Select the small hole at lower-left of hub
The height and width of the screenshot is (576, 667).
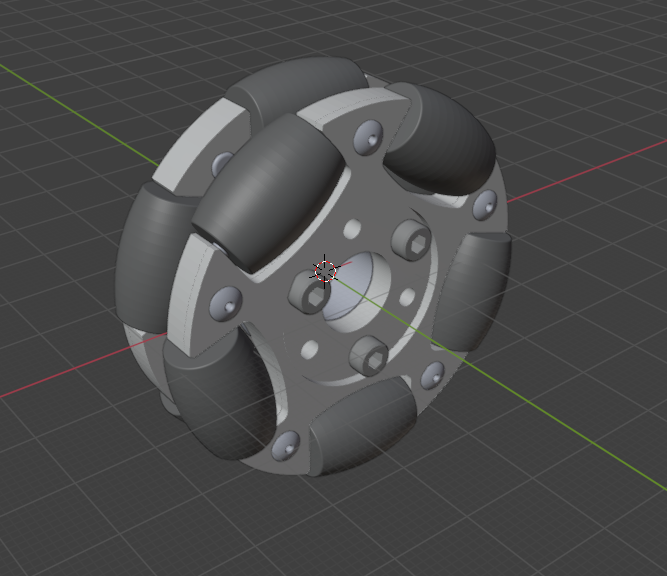point(310,349)
